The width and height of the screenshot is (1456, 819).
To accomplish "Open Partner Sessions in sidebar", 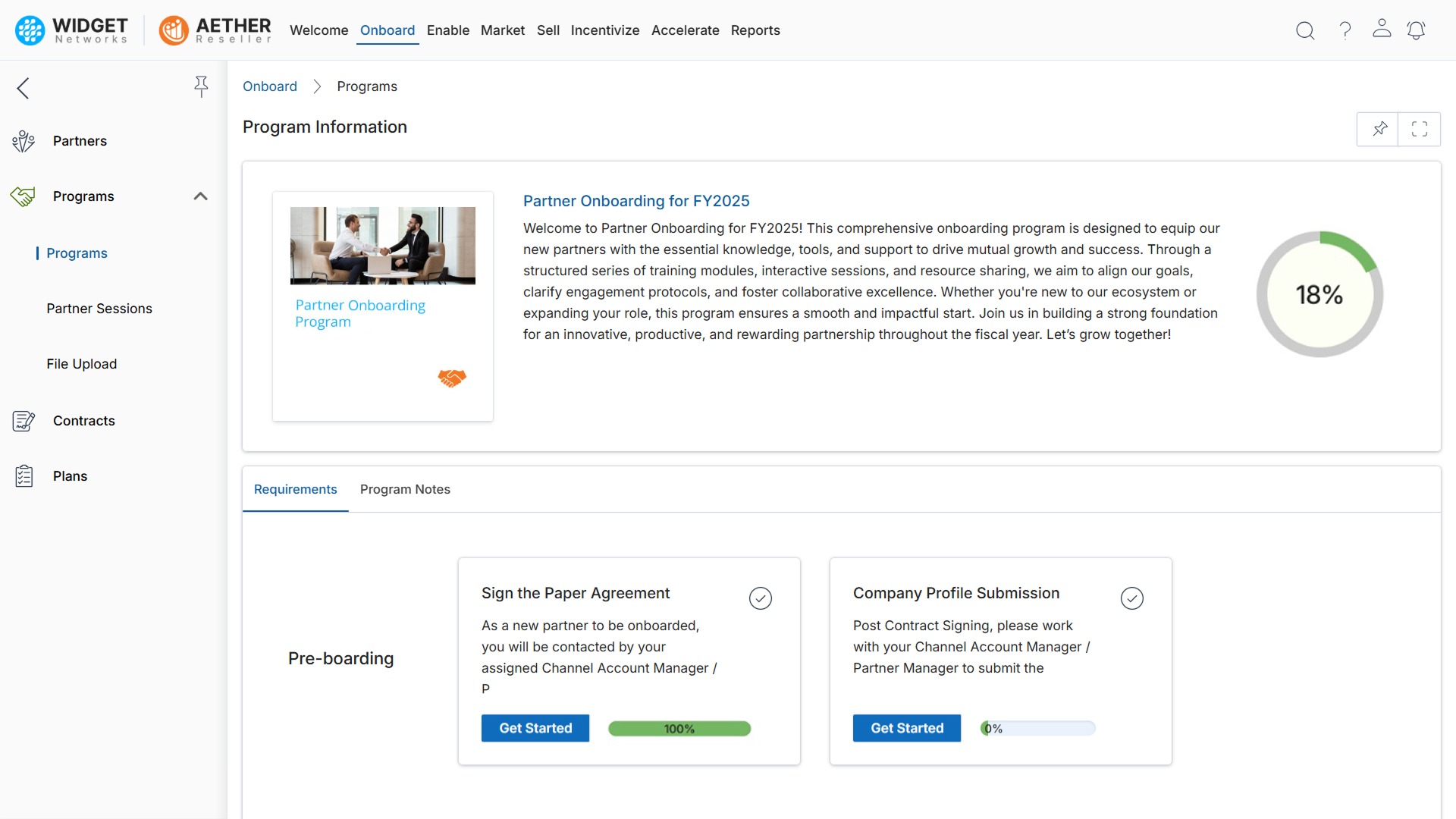I will coord(99,309).
